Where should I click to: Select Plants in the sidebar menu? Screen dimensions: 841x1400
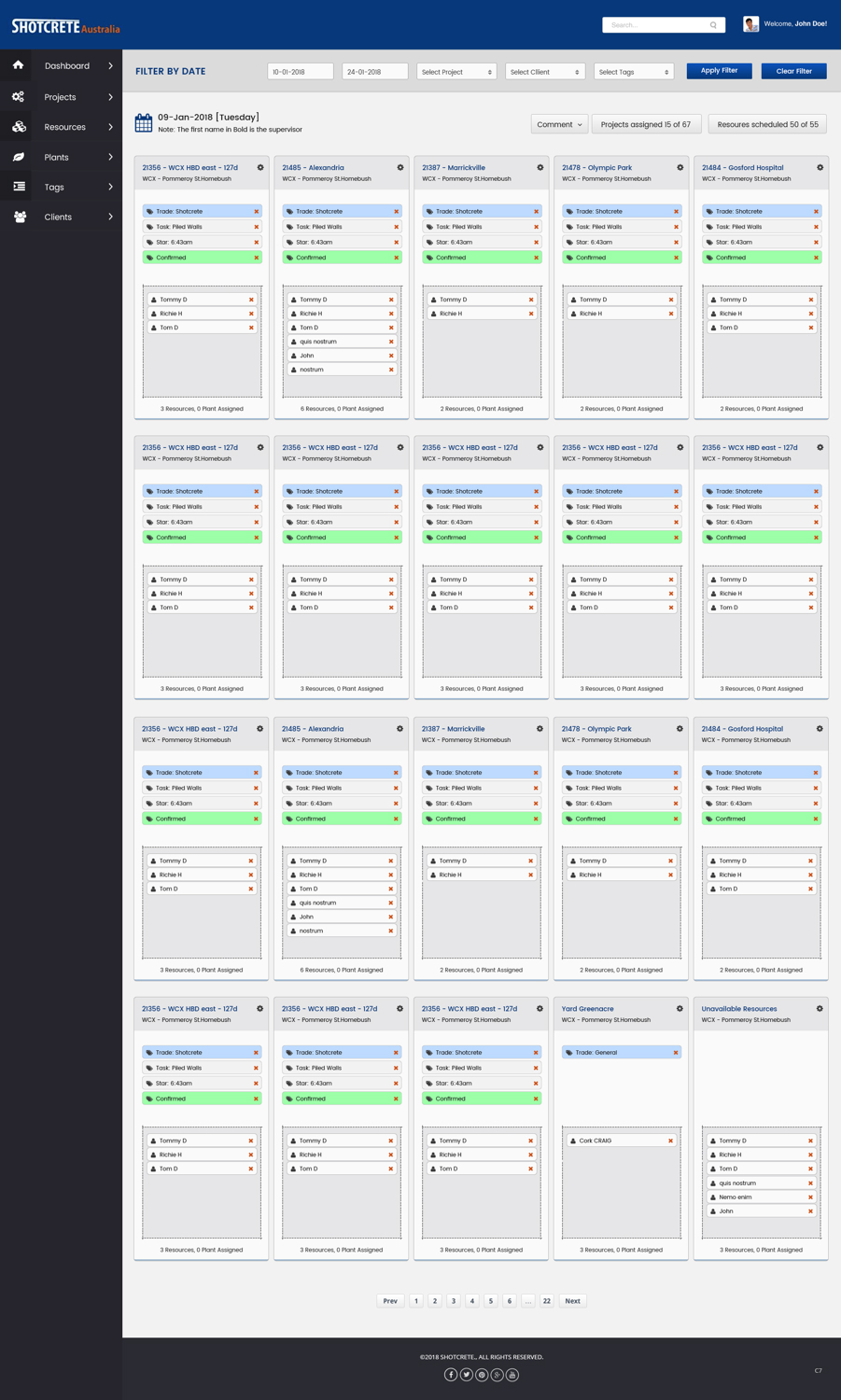pos(57,157)
